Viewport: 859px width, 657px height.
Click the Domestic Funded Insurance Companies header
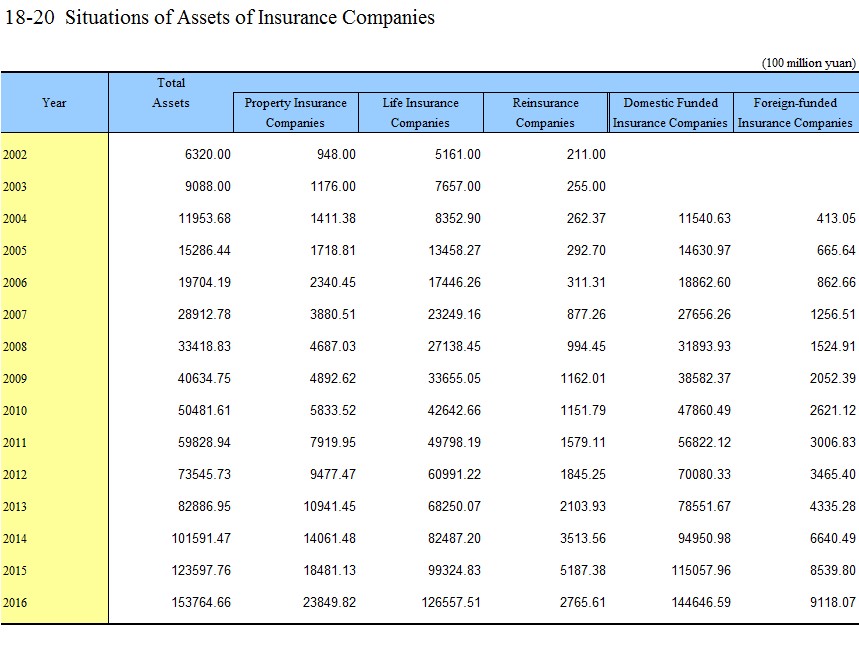670,113
